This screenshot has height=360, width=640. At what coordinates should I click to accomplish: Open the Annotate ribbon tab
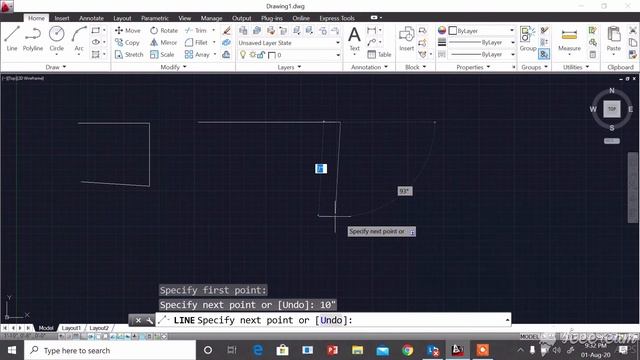coord(91,18)
